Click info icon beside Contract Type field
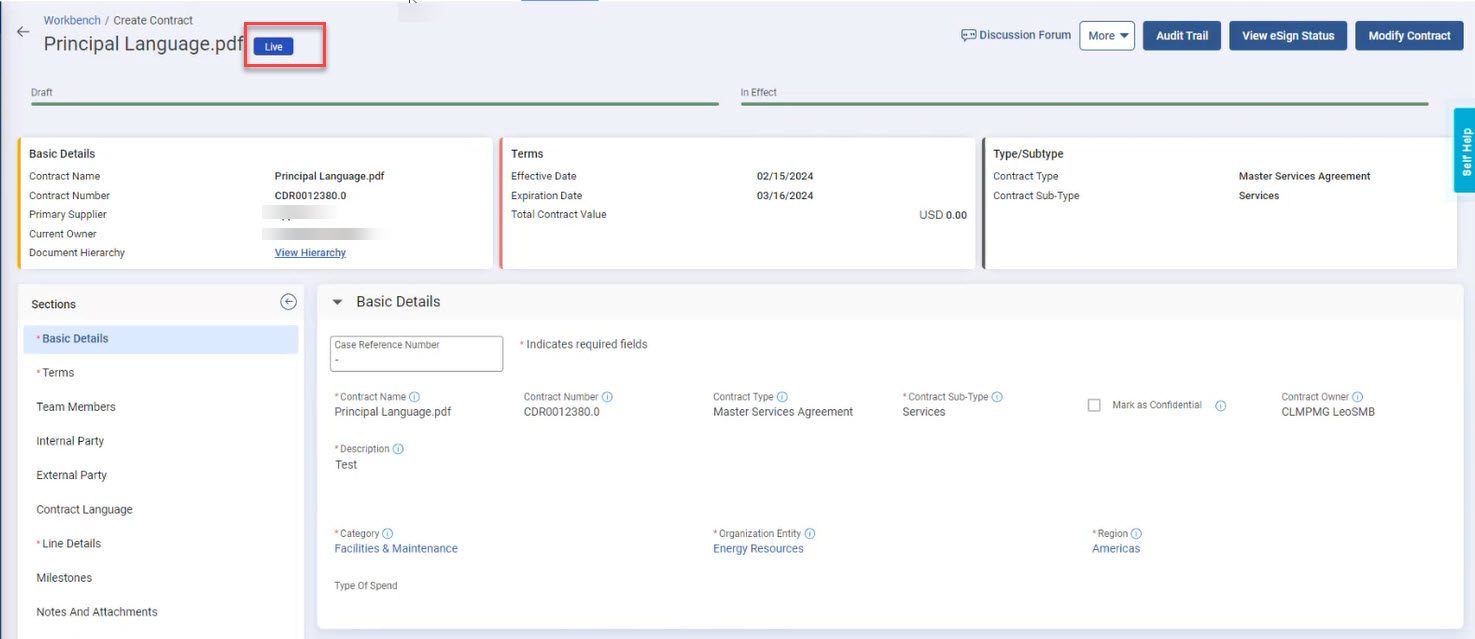The image size is (1475, 639). (x=782, y=397)
